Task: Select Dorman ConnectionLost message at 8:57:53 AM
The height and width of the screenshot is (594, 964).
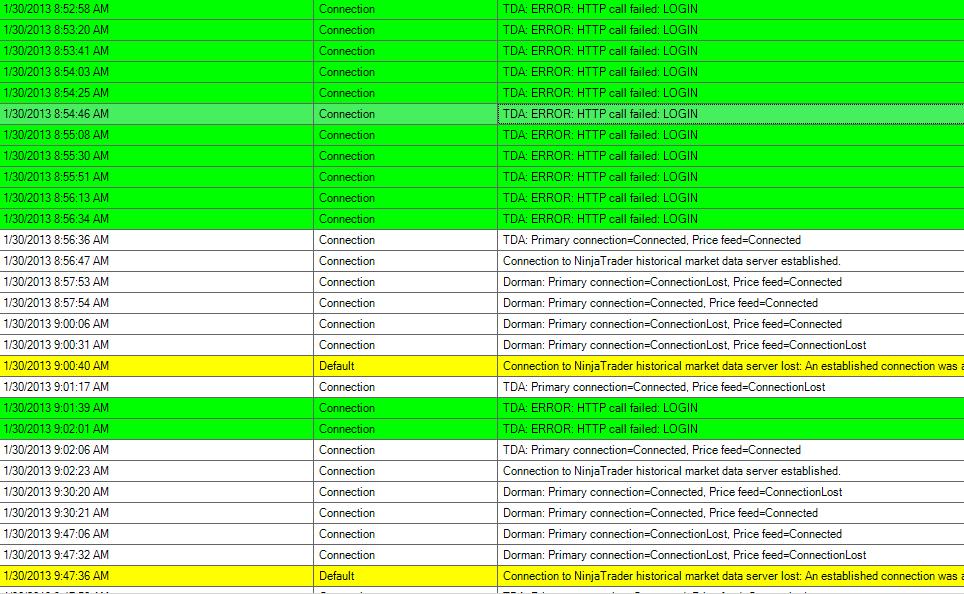Action: [x=731, y=282]
